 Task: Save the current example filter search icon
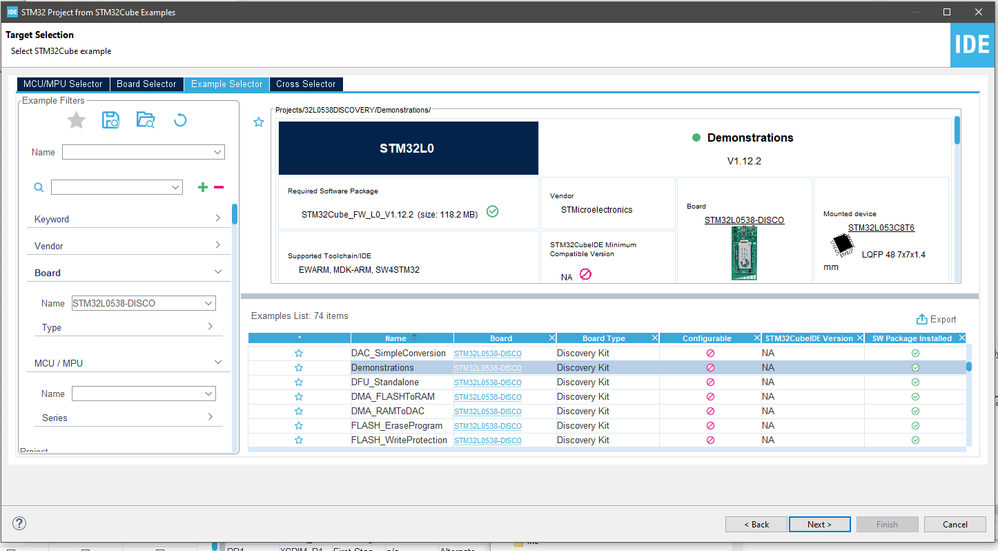111,120
